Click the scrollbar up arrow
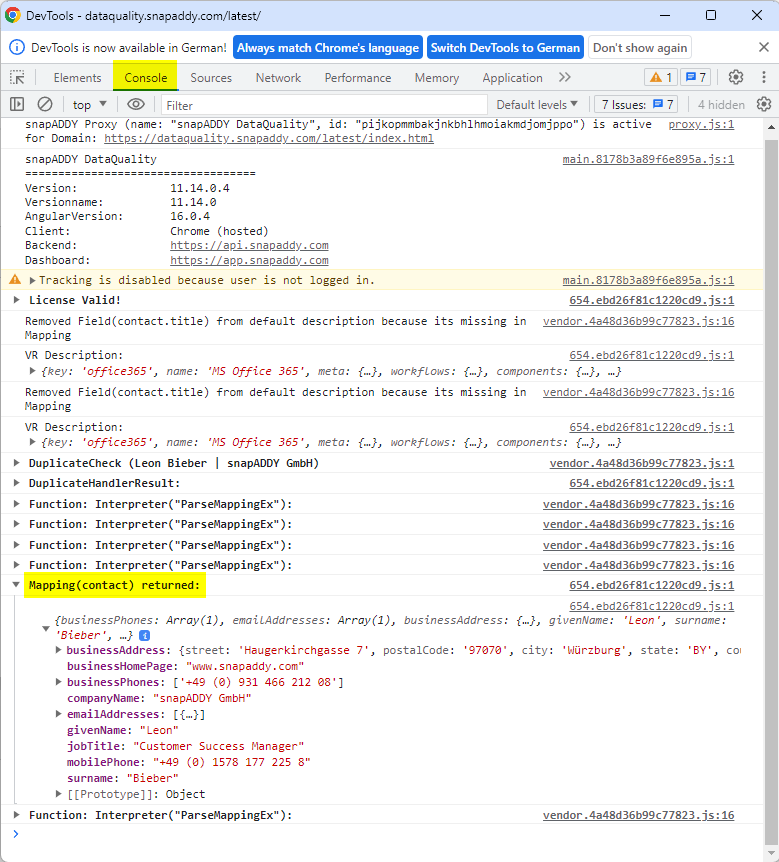 coord(771,127)
